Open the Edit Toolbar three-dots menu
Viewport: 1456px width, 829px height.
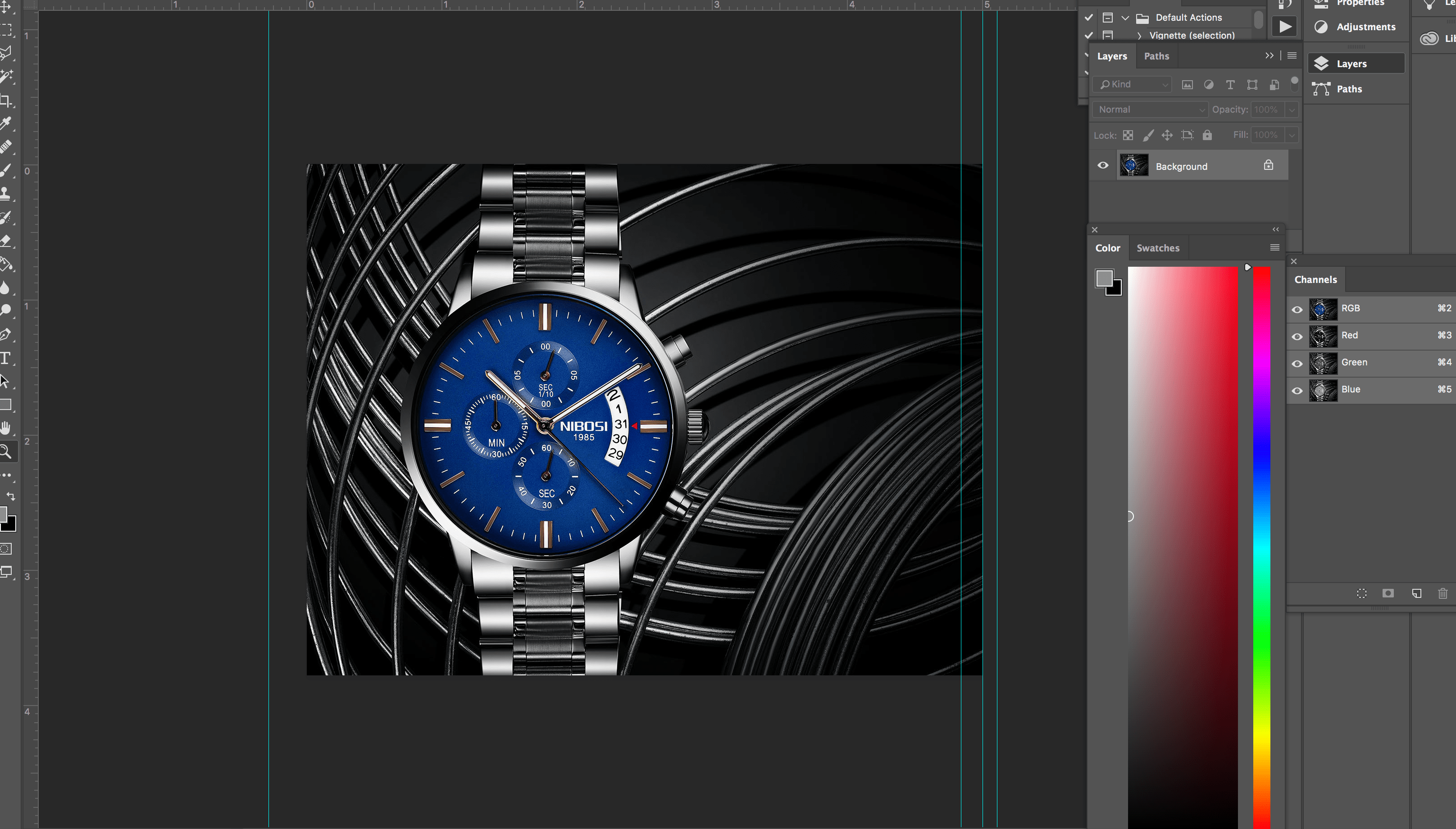tap(6, 475)
